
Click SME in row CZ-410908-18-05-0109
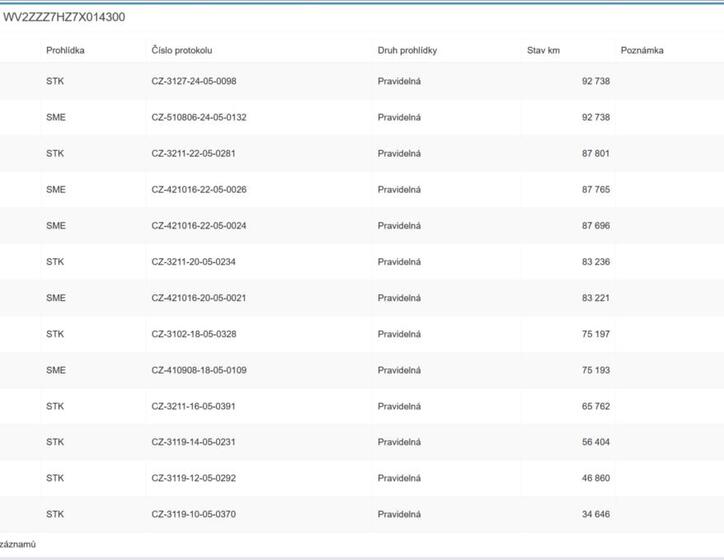[x=56, y=370]
